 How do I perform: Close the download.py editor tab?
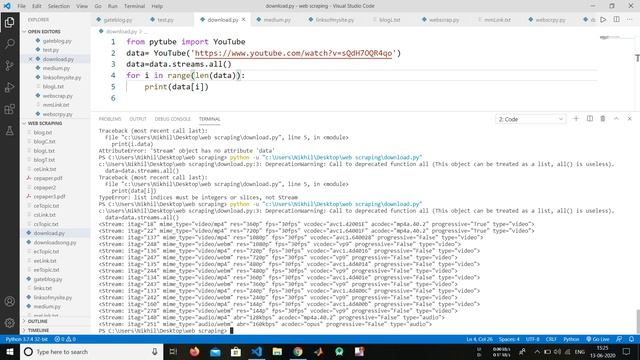244,20
